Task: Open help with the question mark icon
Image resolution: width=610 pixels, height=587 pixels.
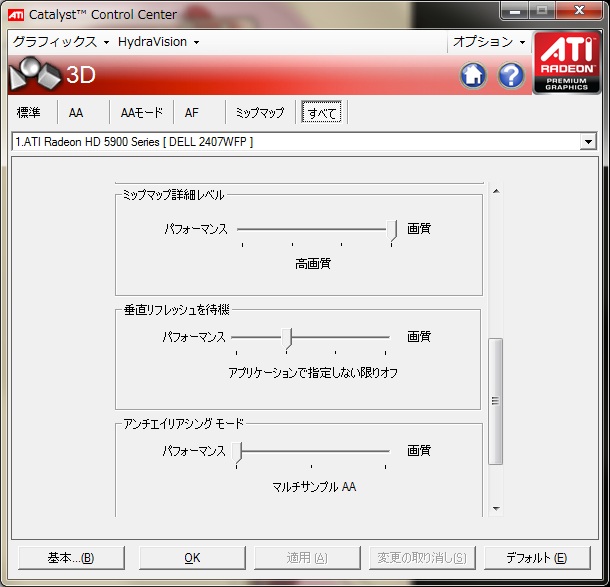Action: pyautogui.click(x=511, y=75)
